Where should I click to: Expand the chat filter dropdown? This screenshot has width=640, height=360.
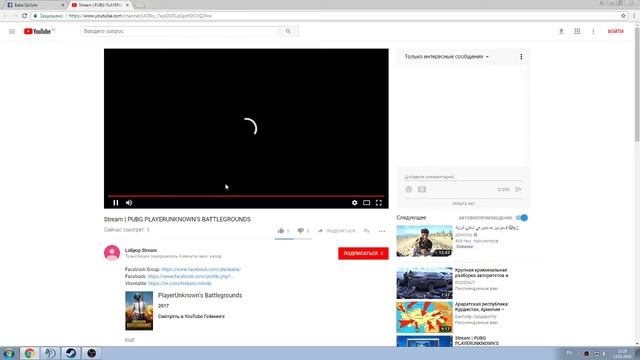click(447, 57)
